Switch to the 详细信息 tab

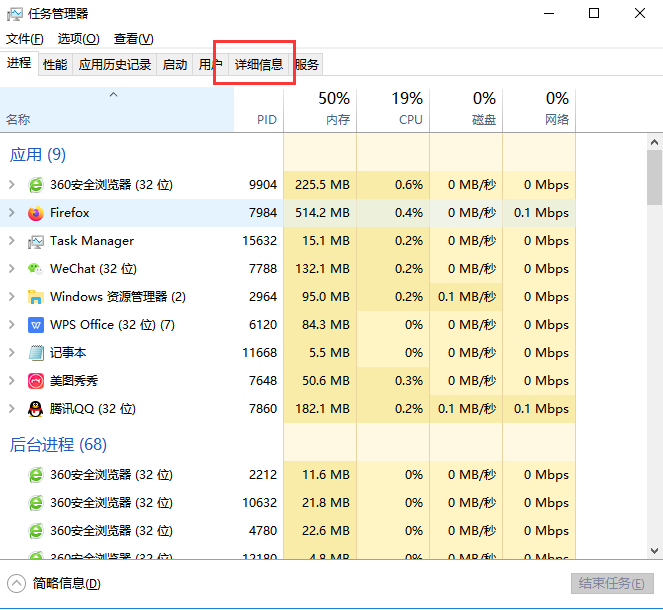point(258,65)
